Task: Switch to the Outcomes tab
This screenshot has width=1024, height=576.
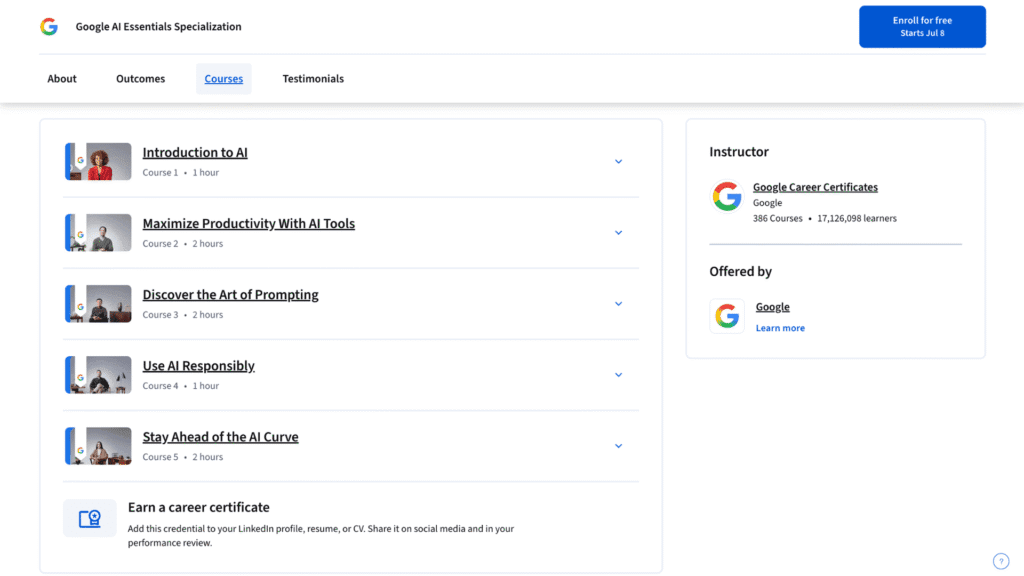Action: 140,78
